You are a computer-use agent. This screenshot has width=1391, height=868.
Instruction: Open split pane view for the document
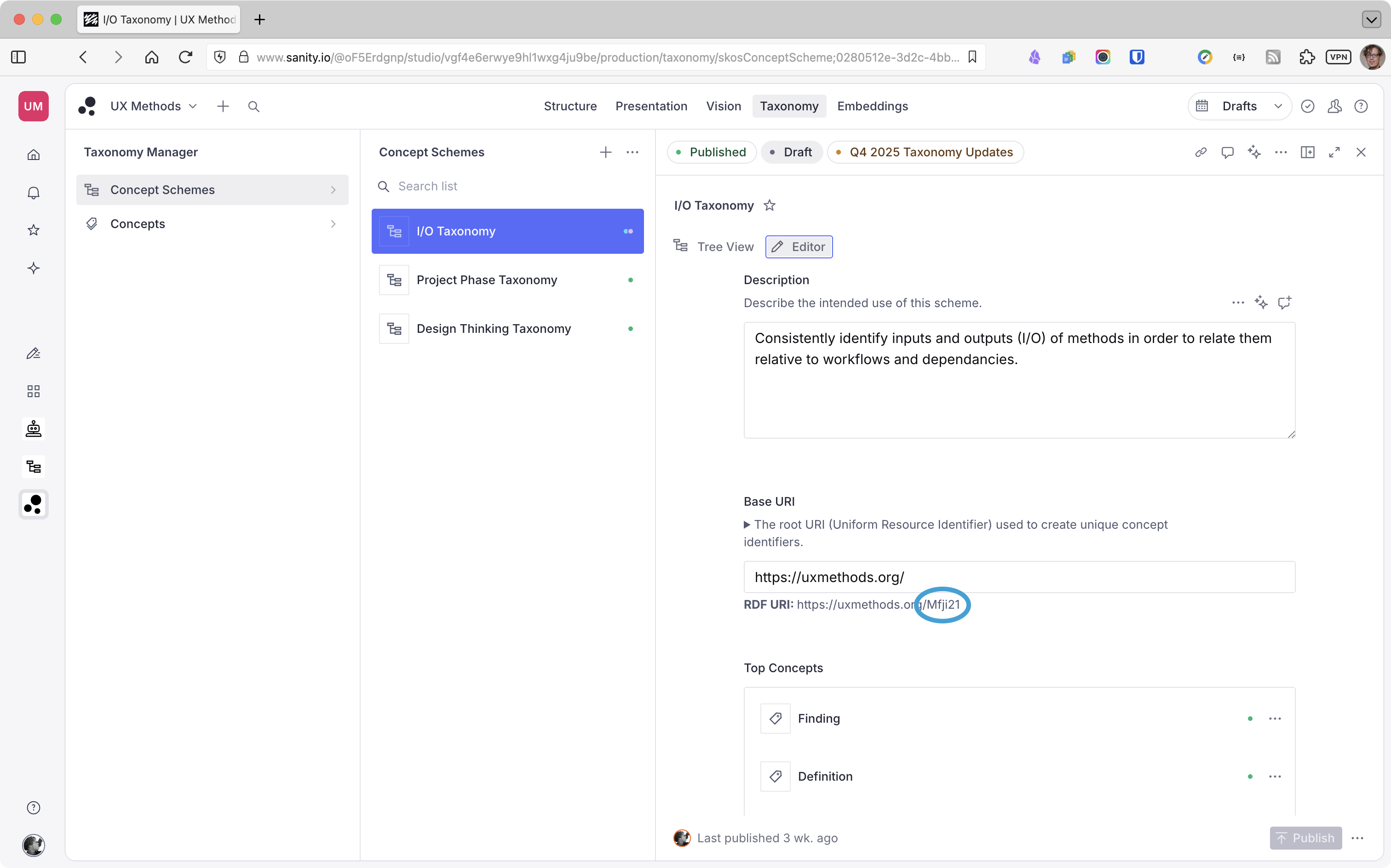[1308, 152]
